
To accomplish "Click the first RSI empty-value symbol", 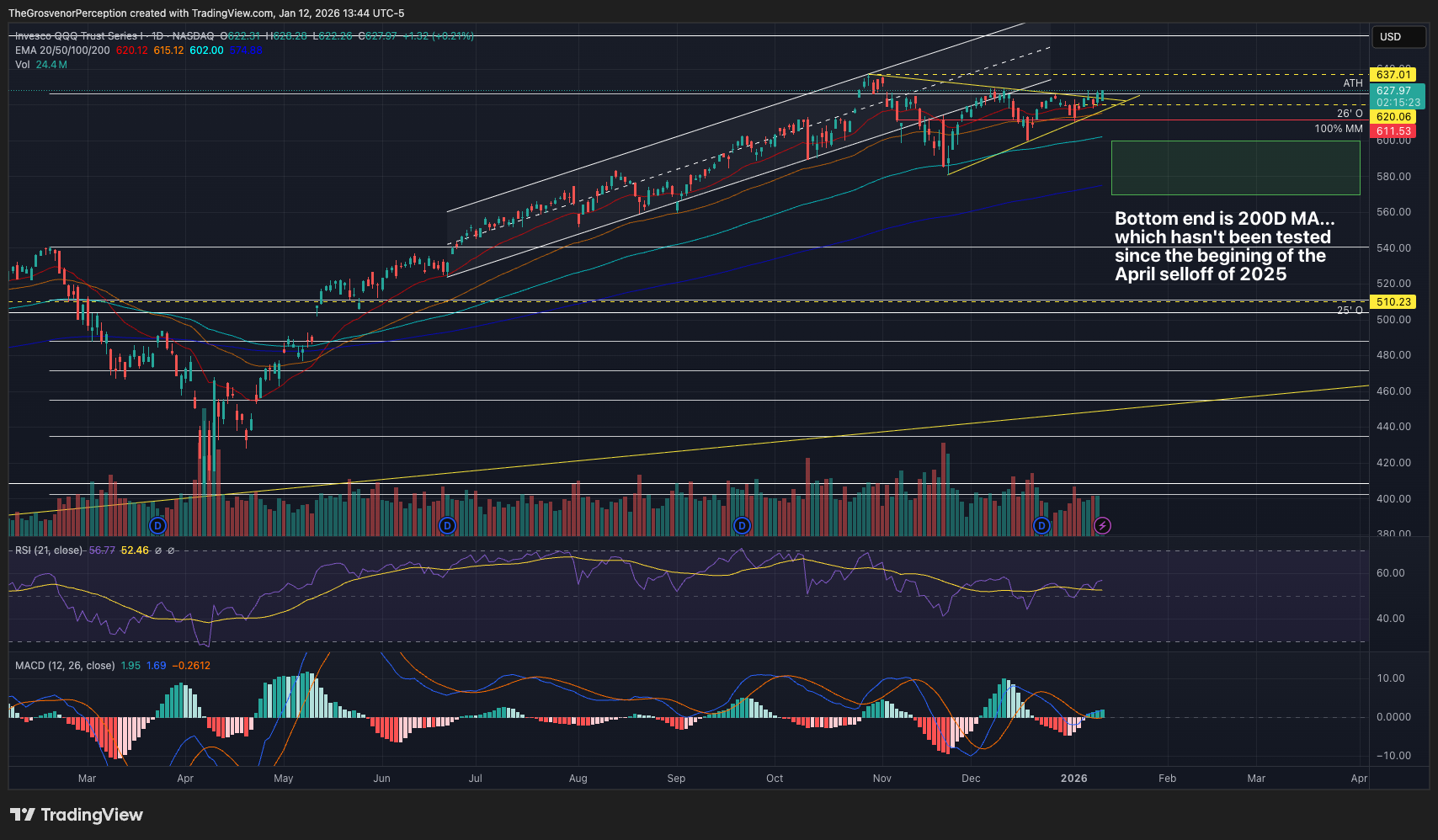I will click(x=158, y=550).
